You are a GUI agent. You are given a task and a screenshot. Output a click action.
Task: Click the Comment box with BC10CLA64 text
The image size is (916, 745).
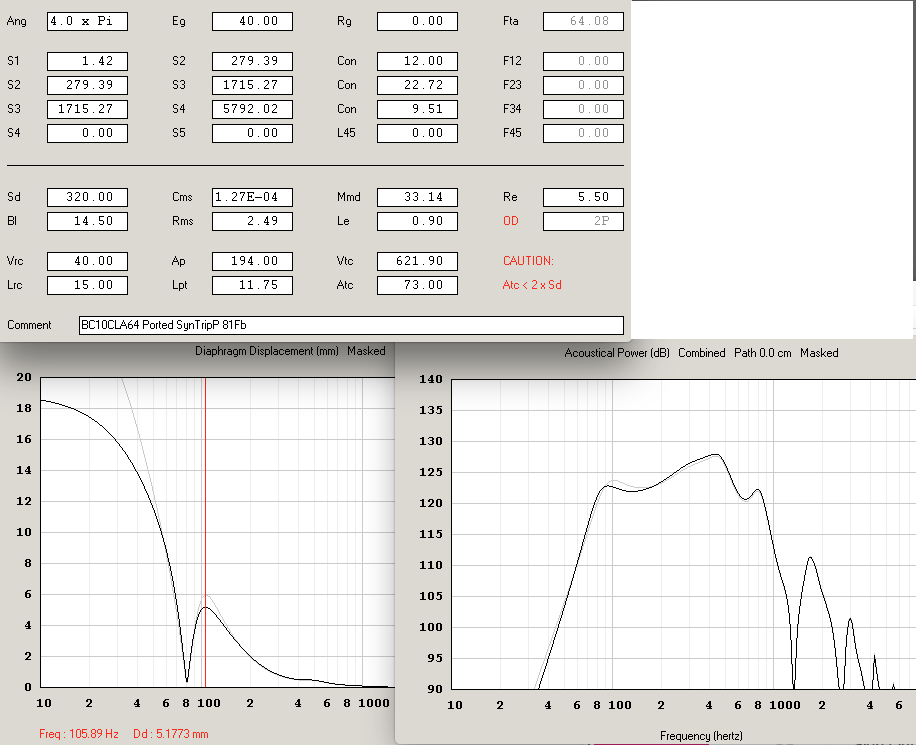point(351,325)
